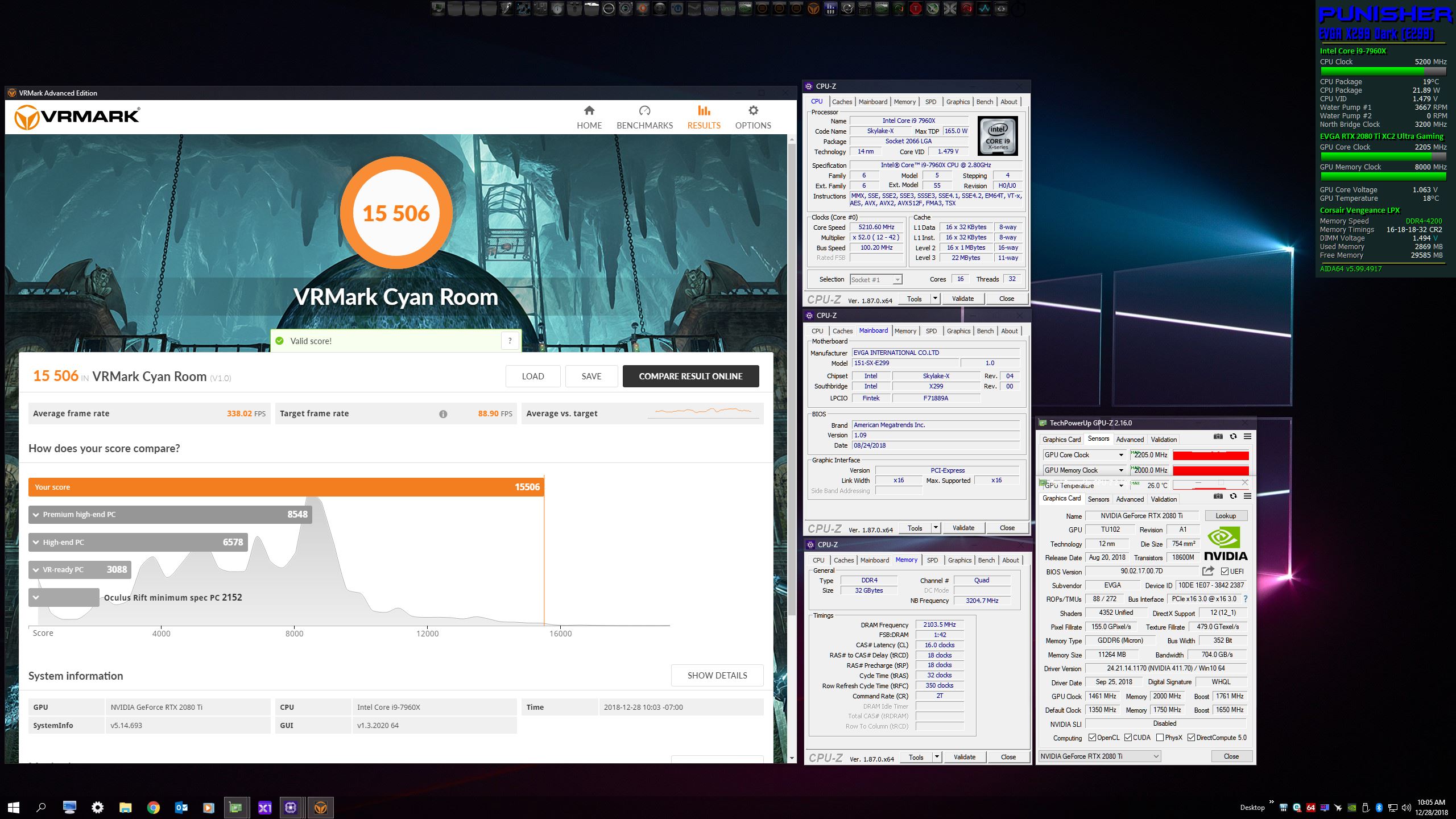Open GPU-Z hamburger menu in Graphics Card window

[x=1247, y=497]
